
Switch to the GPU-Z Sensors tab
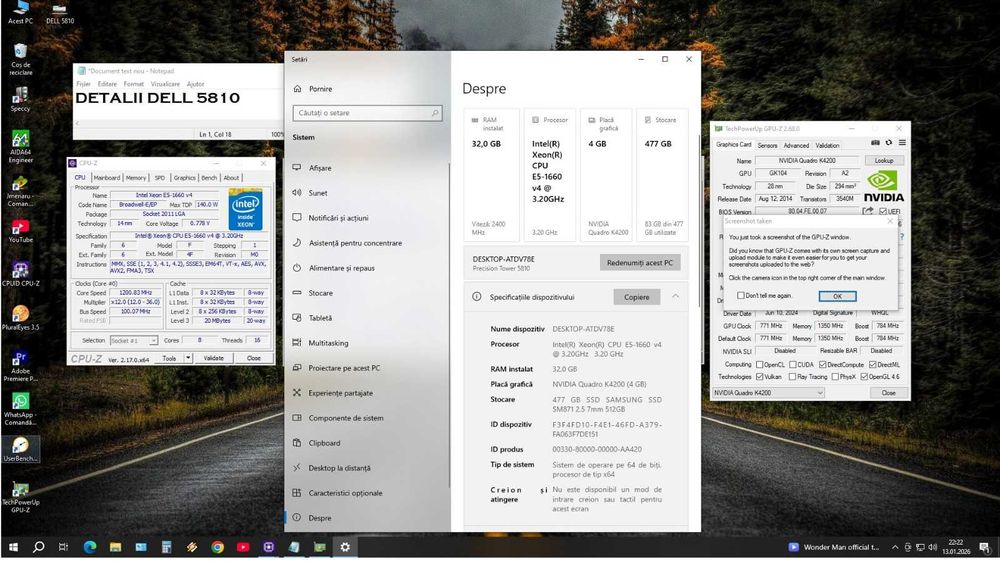point(767,145)
